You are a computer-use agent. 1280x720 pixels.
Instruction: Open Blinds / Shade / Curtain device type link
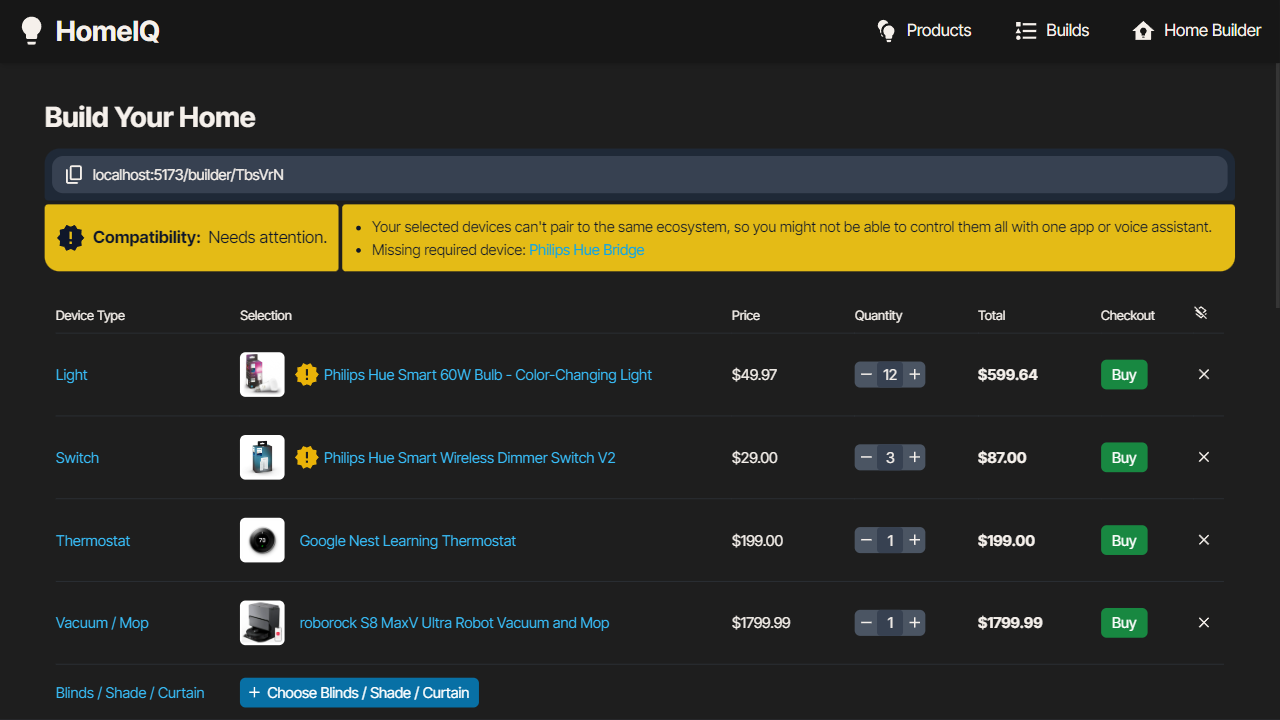click(x=130, y=693)
